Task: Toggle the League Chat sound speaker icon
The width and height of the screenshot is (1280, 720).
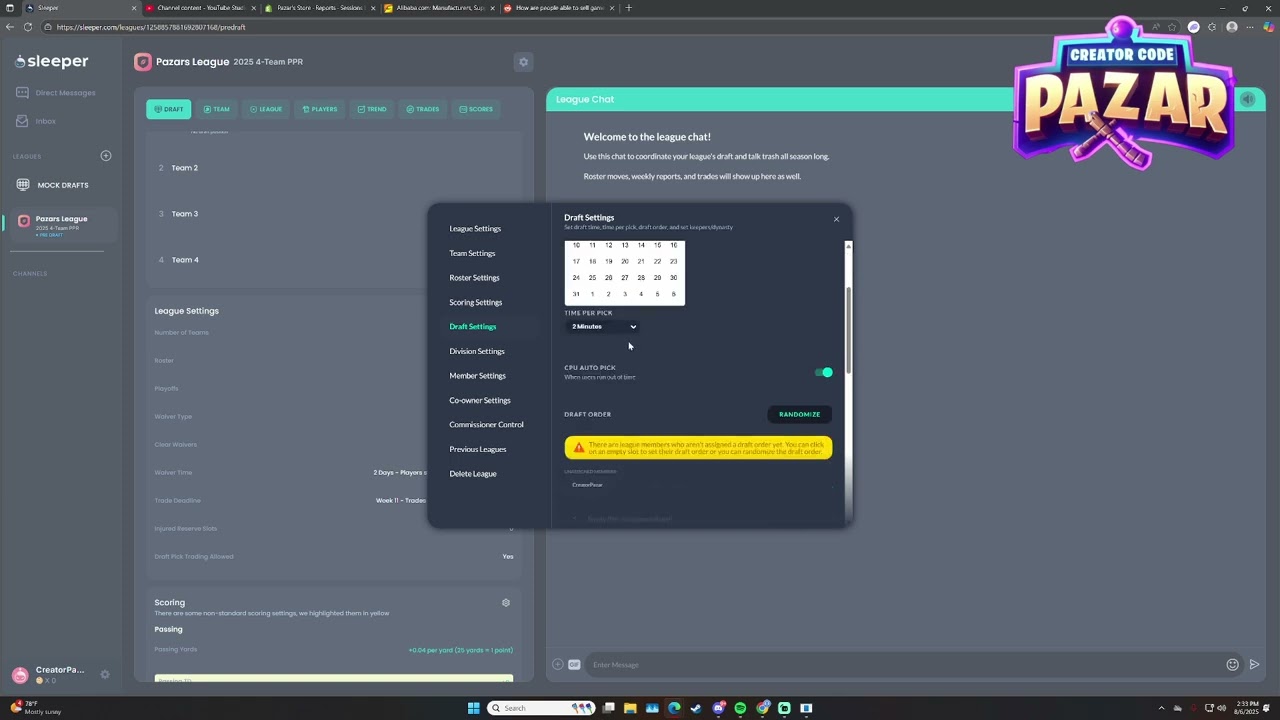Action: [1247, 99]
